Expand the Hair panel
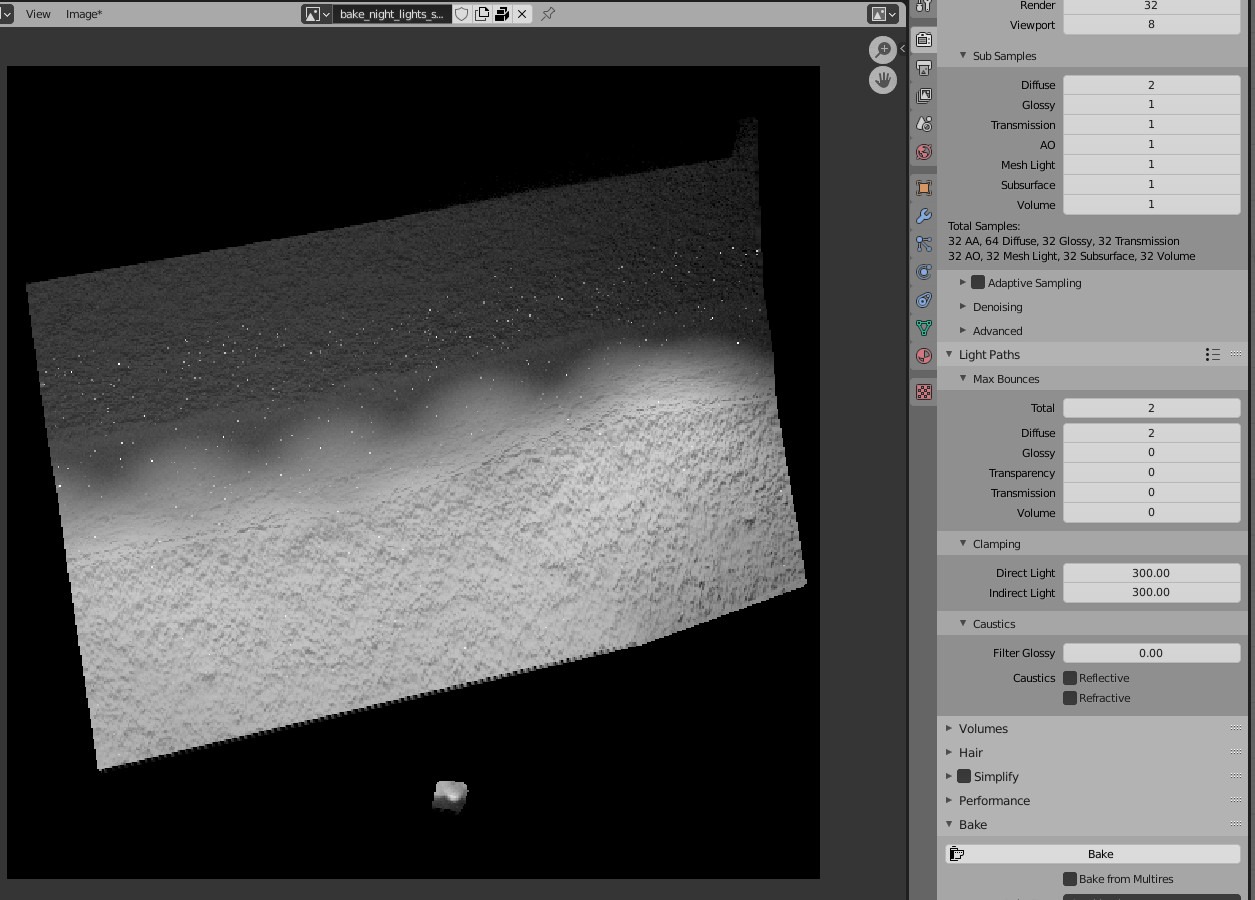Image resolution: width=1255 pixels, height=900 pixels. point(949,752)
